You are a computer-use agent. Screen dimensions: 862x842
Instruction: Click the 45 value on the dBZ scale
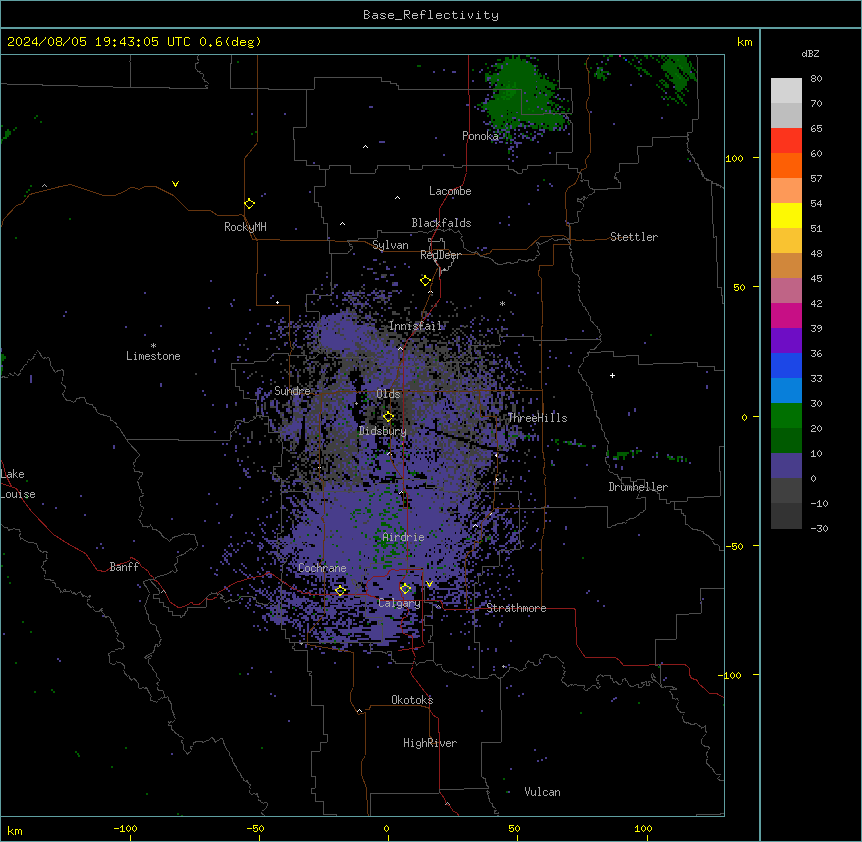point(816,279)
